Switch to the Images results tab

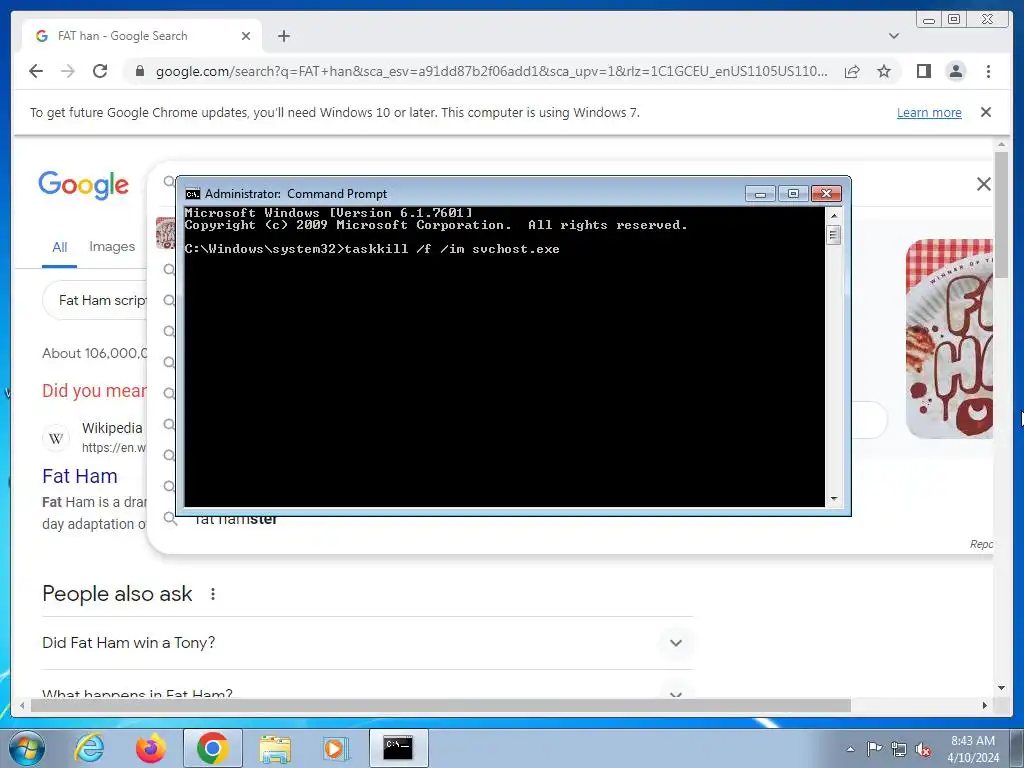(112, 246)
